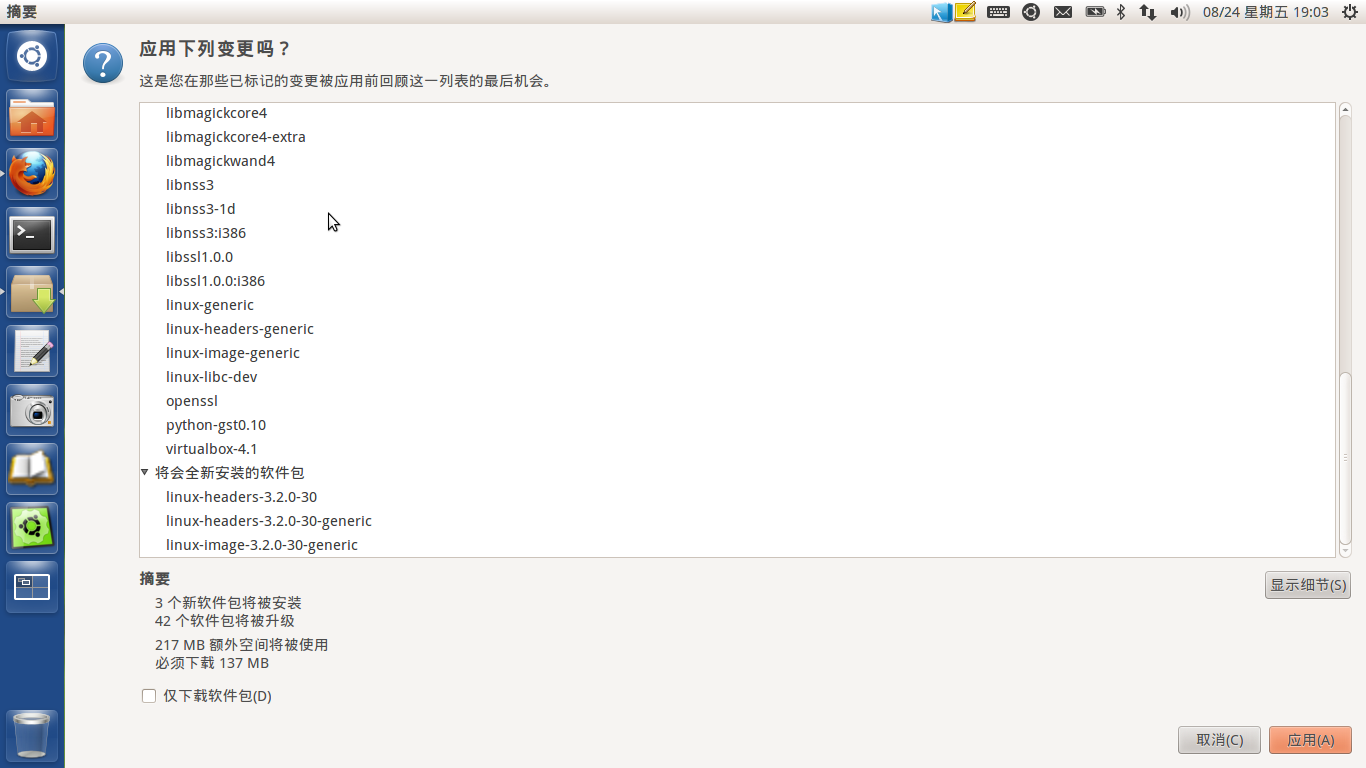
Task: Select the openssl package
Action: [x=737, y=401]
